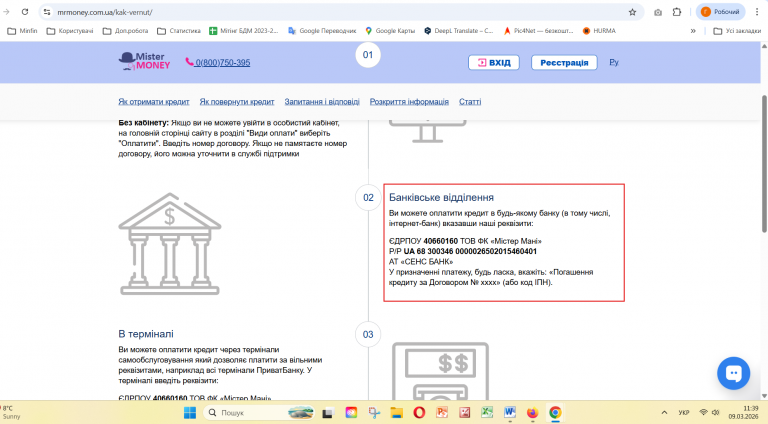Click the page vertical scrollbar thumb
Viewport: 768px width, 424px height.
(764, 164)
